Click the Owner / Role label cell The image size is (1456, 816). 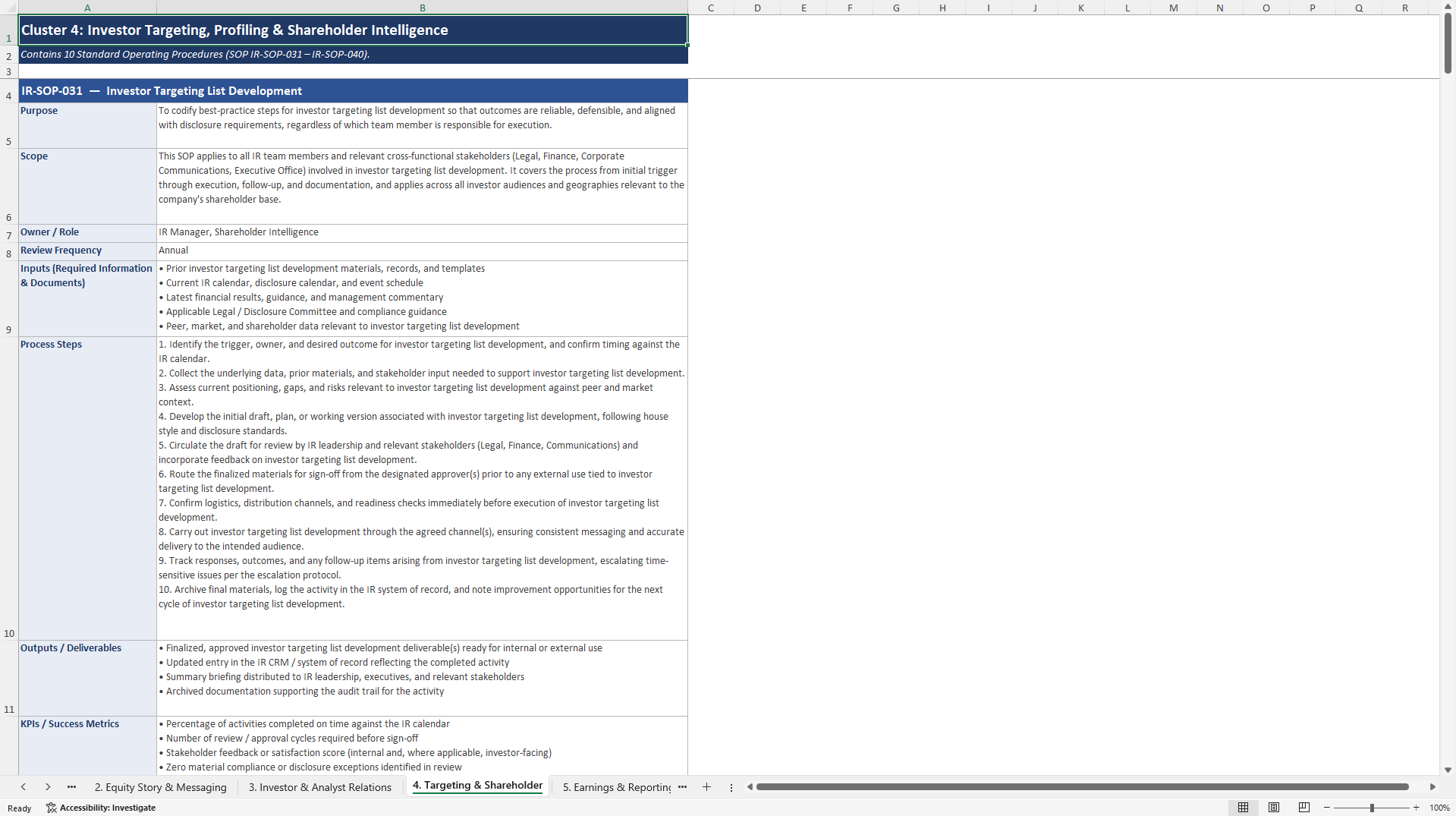tap(87, 233)
